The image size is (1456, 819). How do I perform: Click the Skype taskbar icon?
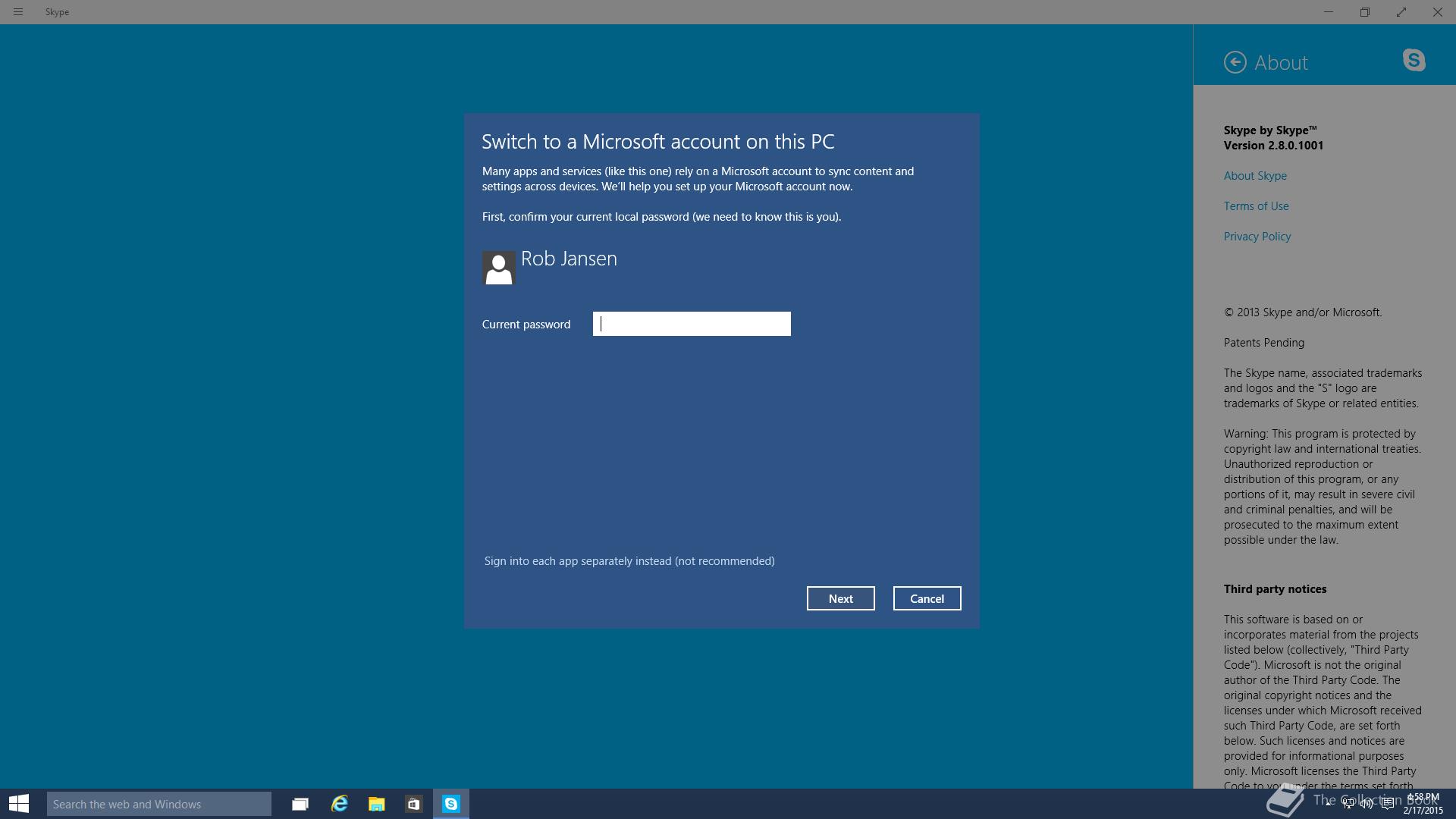(451, 804)
